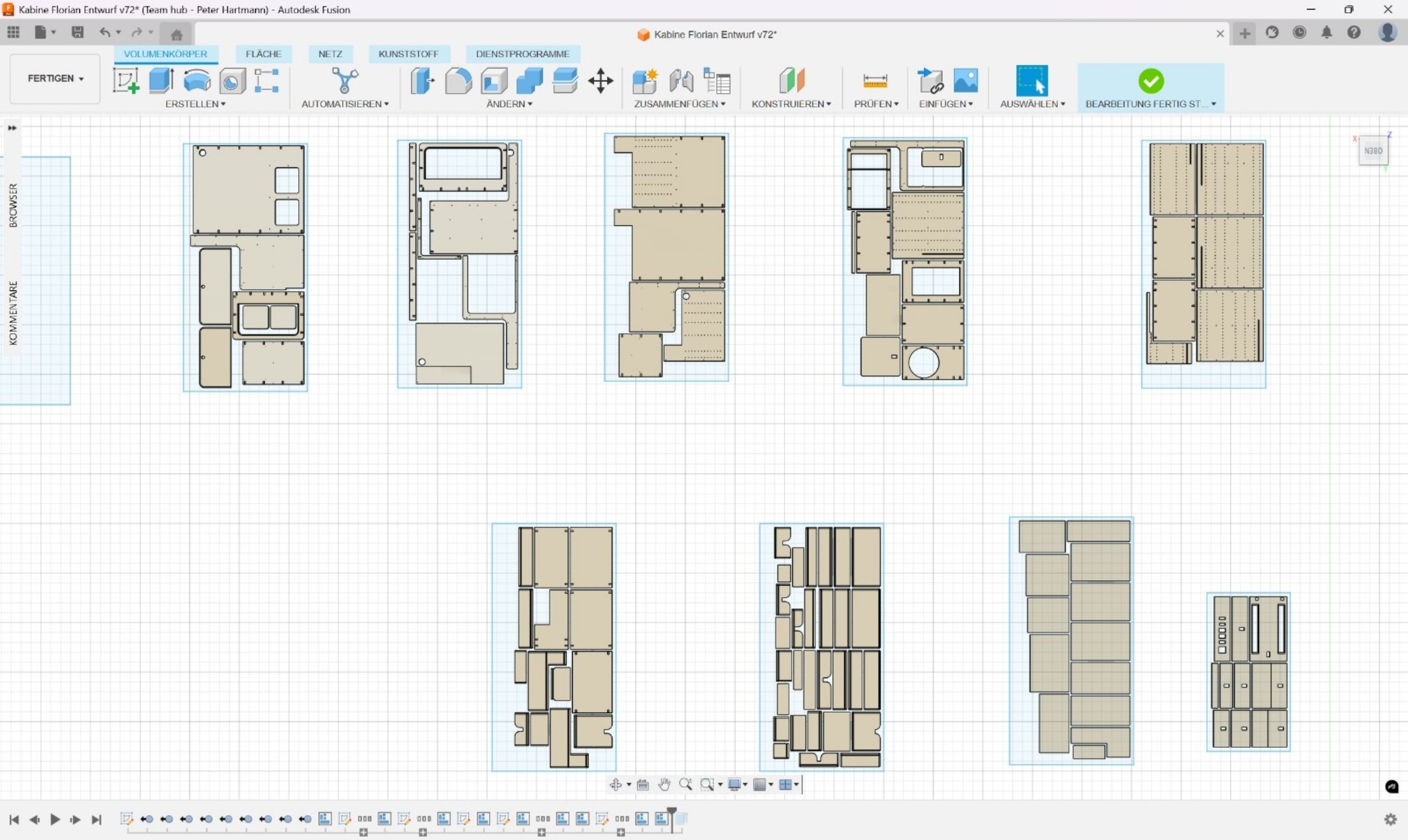Viewport: 1408px width, 840px height.
Task: Click the Look At icon in navigation bar
Action: point(643,784)
